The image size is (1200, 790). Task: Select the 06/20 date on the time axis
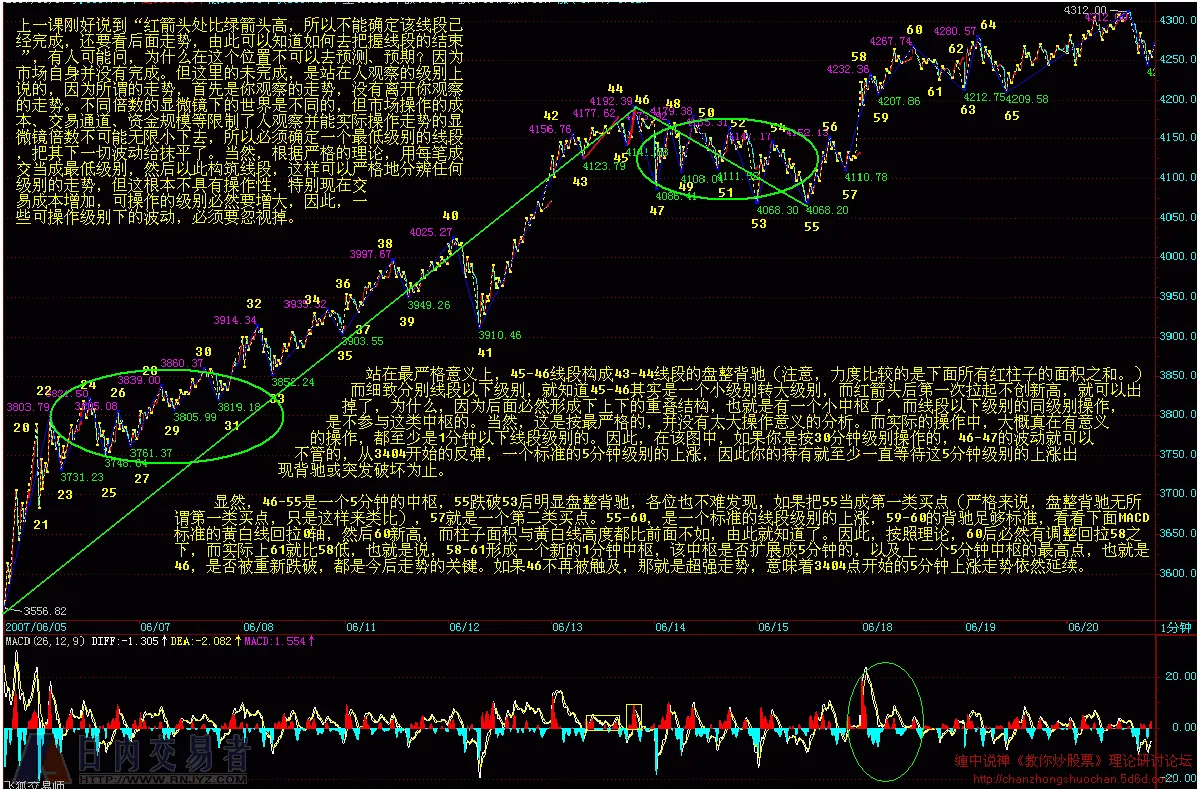(x=1082, y=626)
